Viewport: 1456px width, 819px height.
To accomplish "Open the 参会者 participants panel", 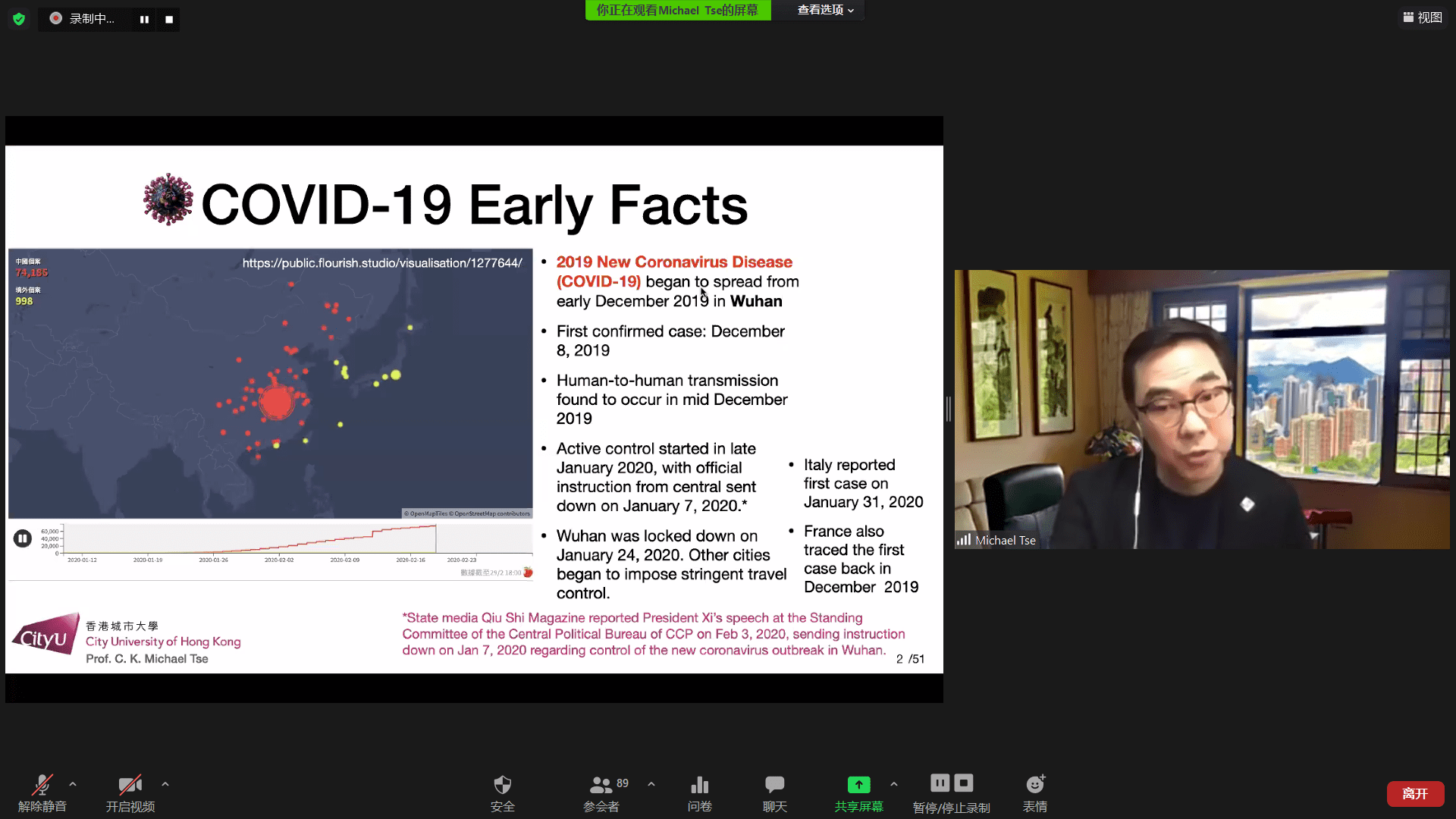I will pos(601,792).
